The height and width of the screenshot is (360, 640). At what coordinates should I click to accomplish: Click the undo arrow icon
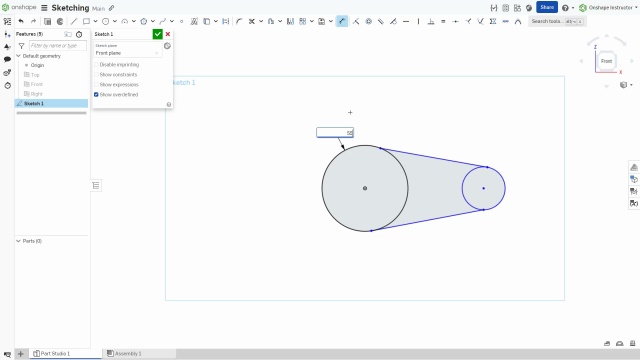21,21
